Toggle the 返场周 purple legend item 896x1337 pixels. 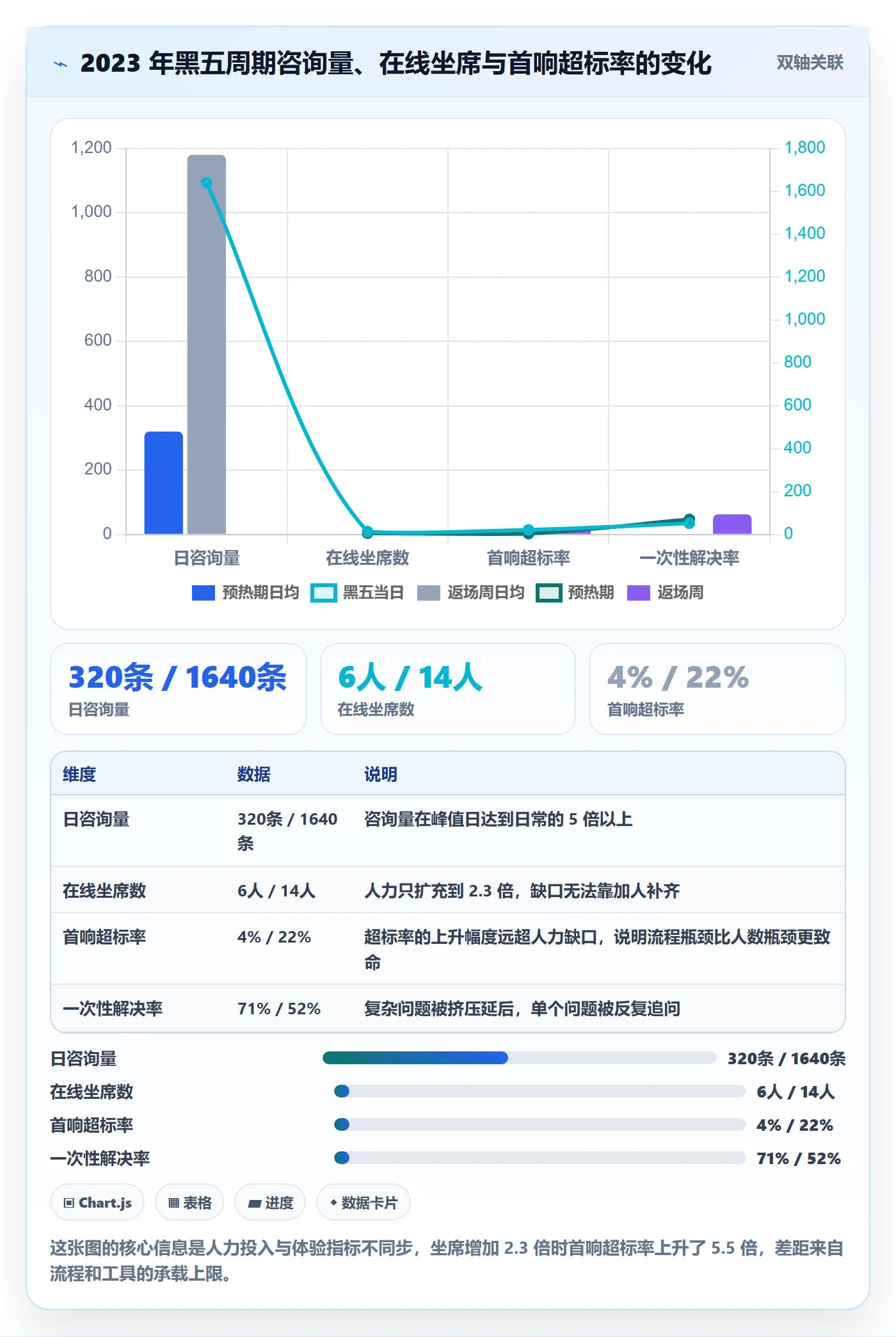click(666, 592)
